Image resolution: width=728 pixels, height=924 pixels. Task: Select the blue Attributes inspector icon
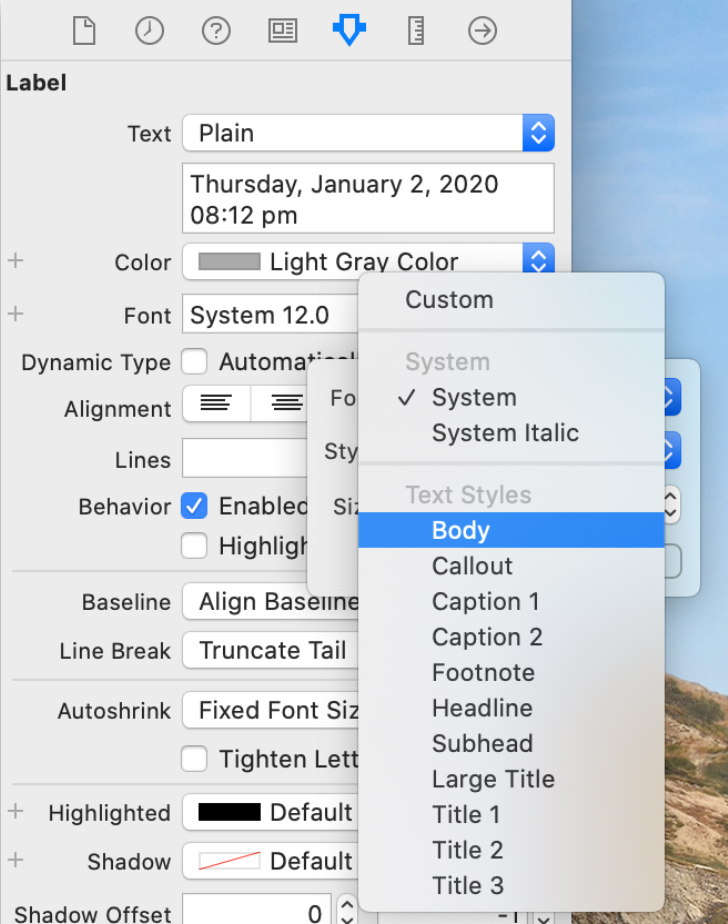tap(348, 30)
